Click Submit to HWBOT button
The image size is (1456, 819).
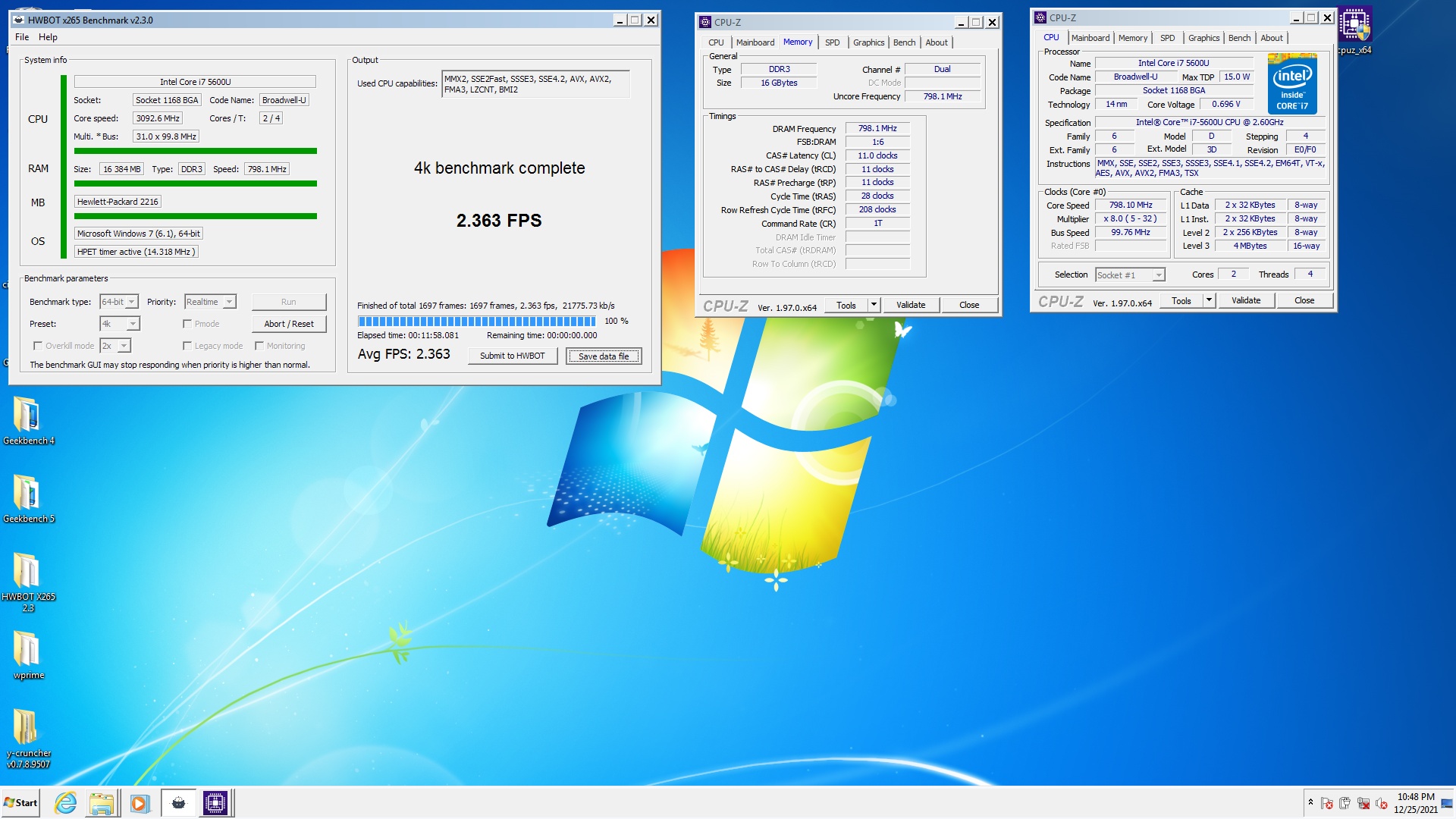click(x=512, y=356)
